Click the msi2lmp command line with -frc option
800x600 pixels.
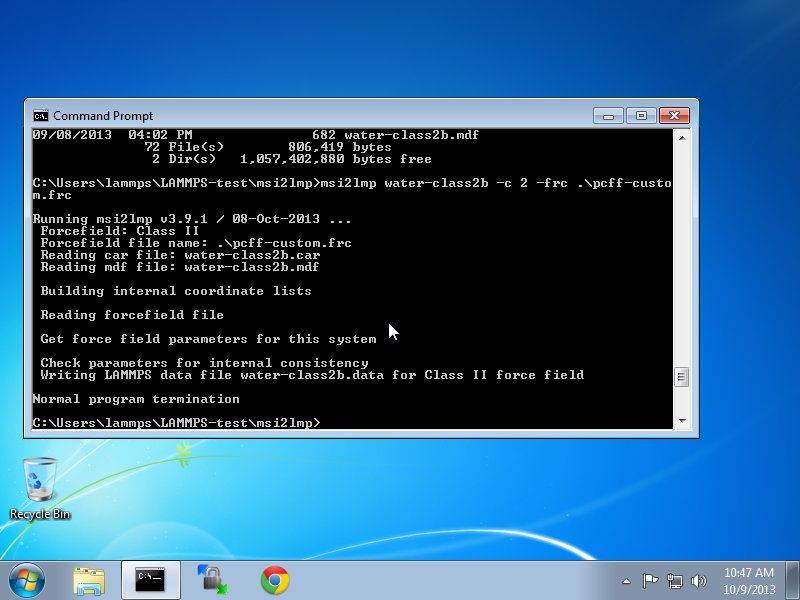(352, 189)
